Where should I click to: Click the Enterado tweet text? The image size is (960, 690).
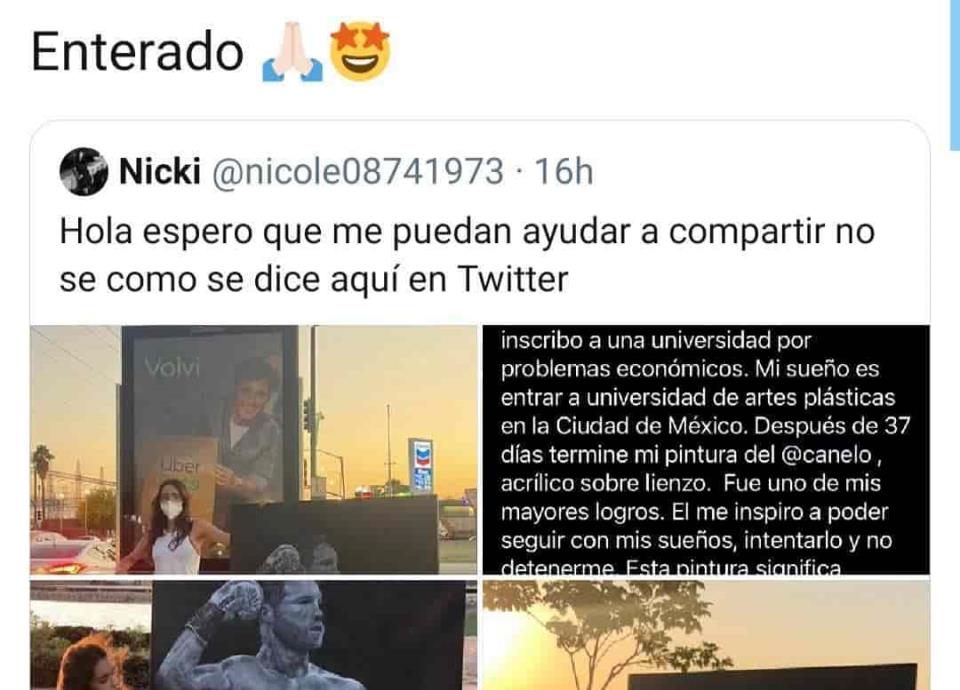pos(138,52)
